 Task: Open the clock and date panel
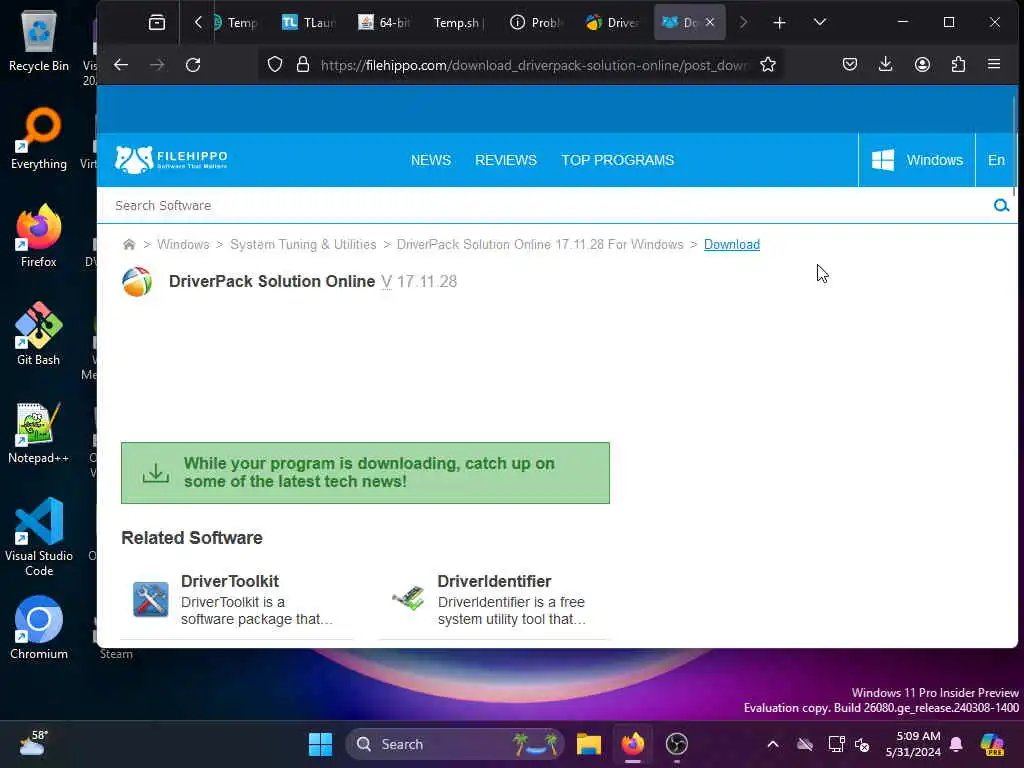[913, 744]
